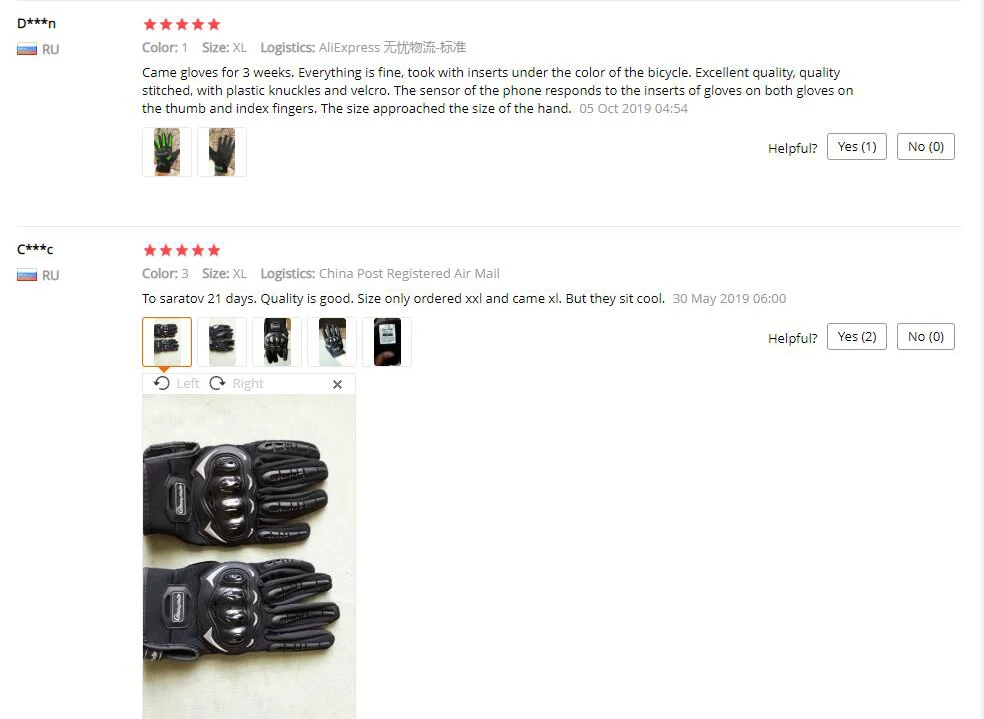Screen dimensions: 984x719
Task: Mark C***c's review helpful with Yes (2)
Action: [857, 337]
